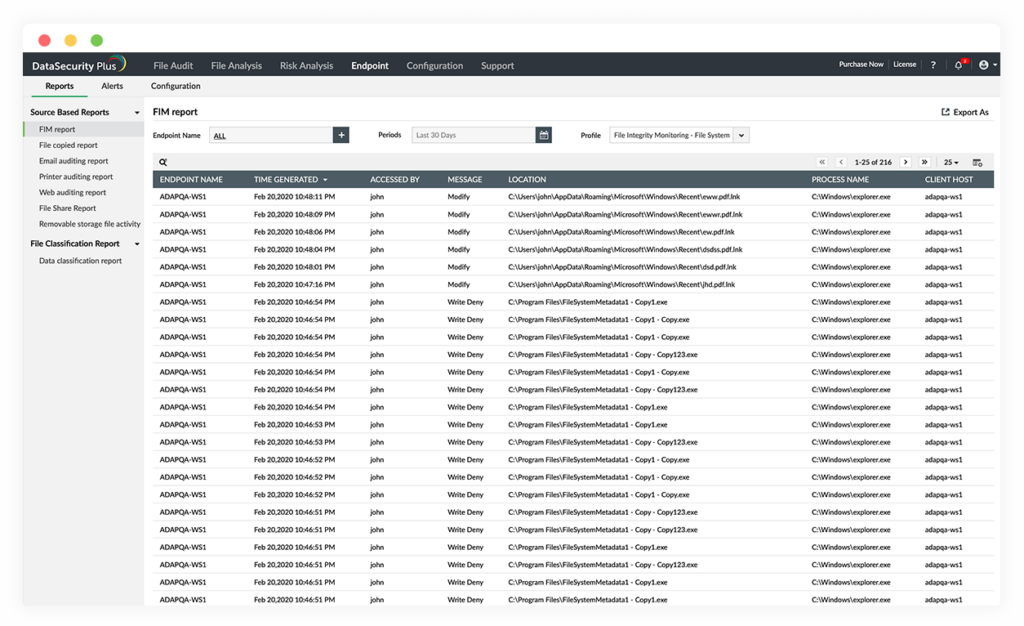Screen dimensions: 1024x626
Task: Click the Purchase Now button
Action: pyautogui.click(x=861, y=63)
